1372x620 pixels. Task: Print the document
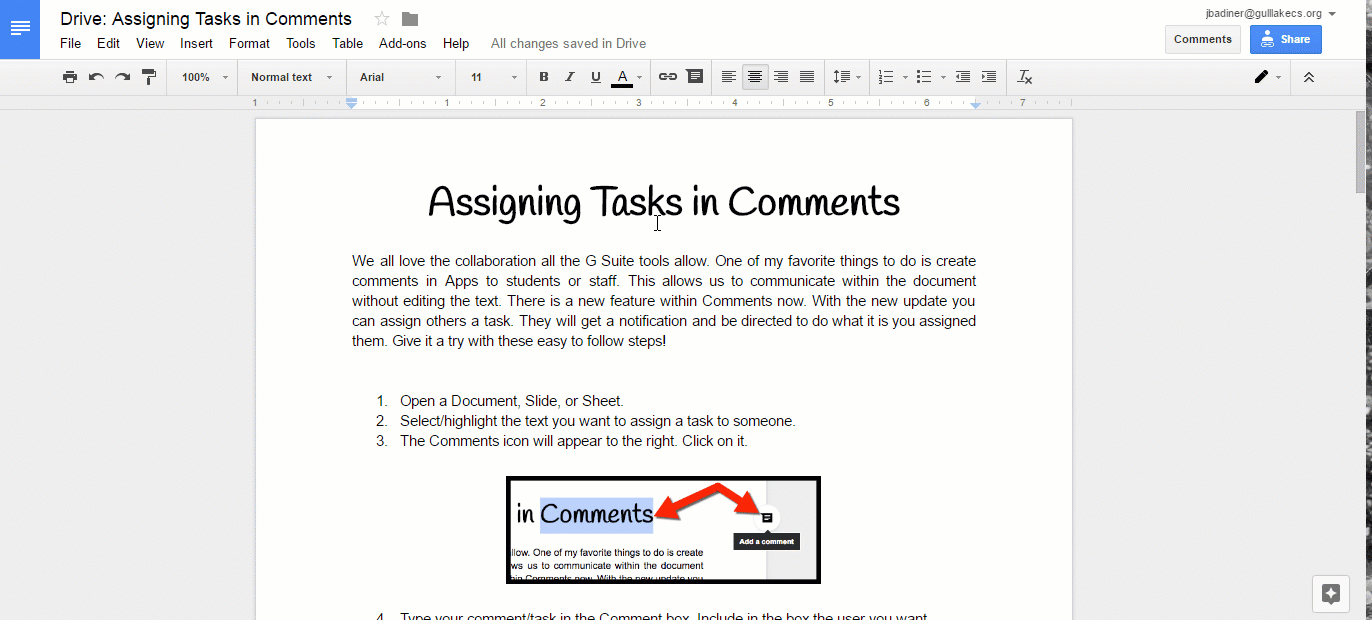70,77
